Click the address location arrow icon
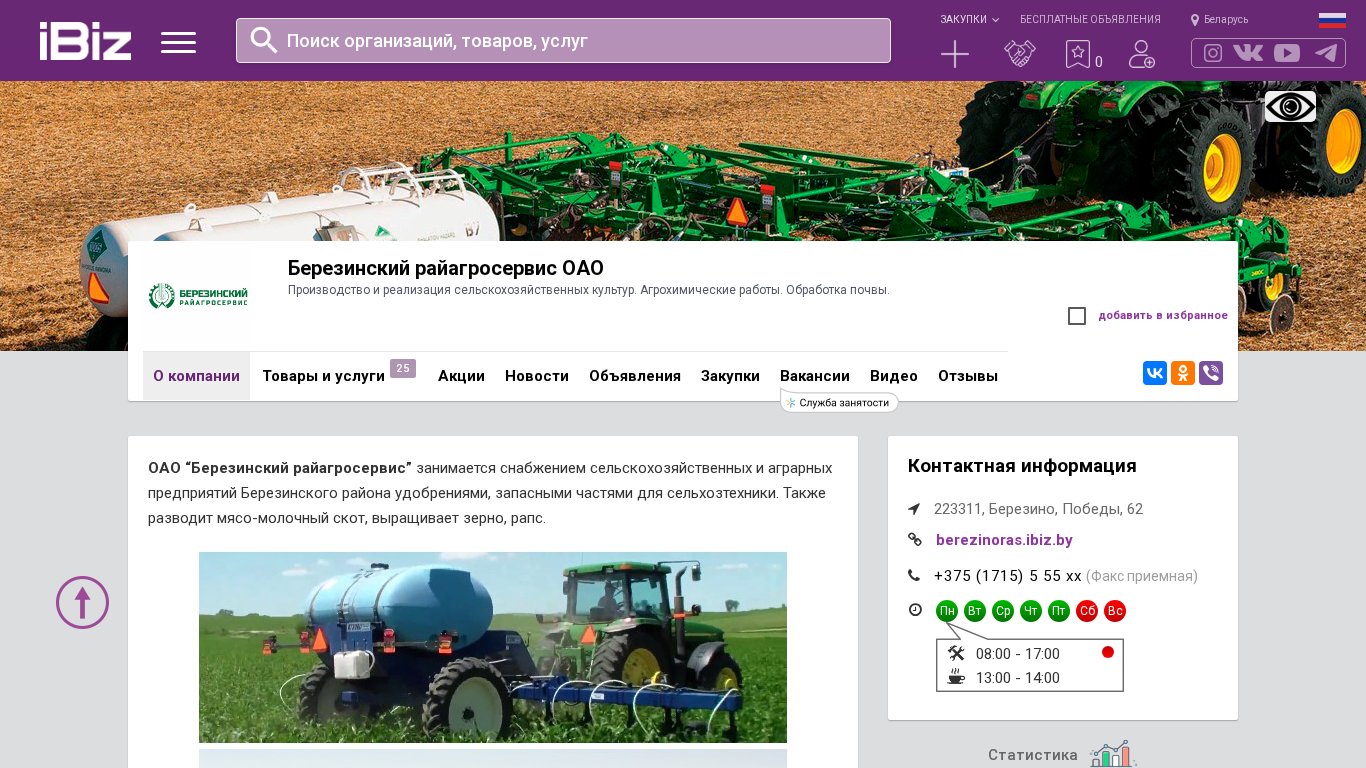This screenshot has width=1366, height=768. pos(914,509)
